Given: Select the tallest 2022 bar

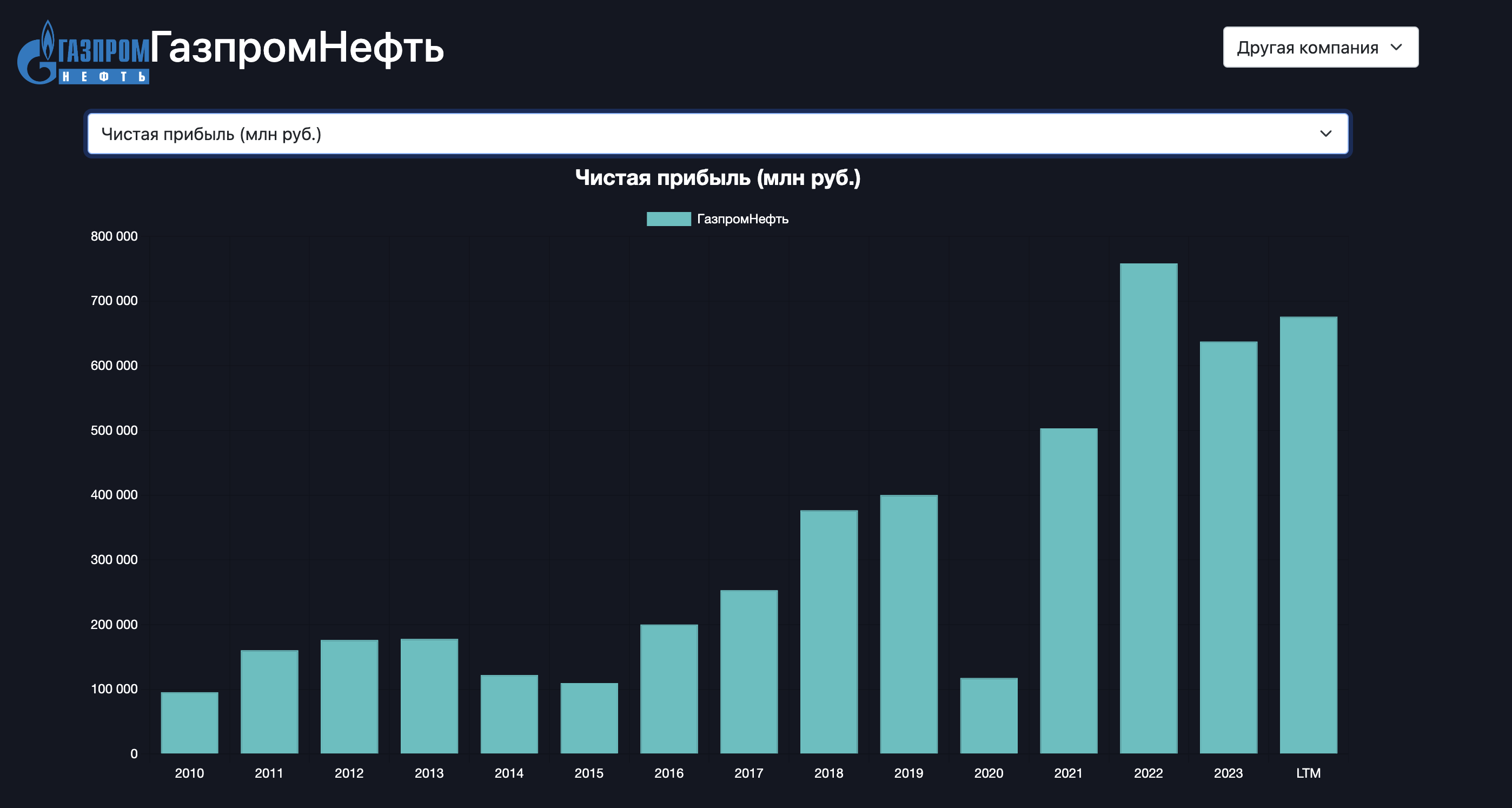Looking at the screenshot, I should click(1149, 508).
